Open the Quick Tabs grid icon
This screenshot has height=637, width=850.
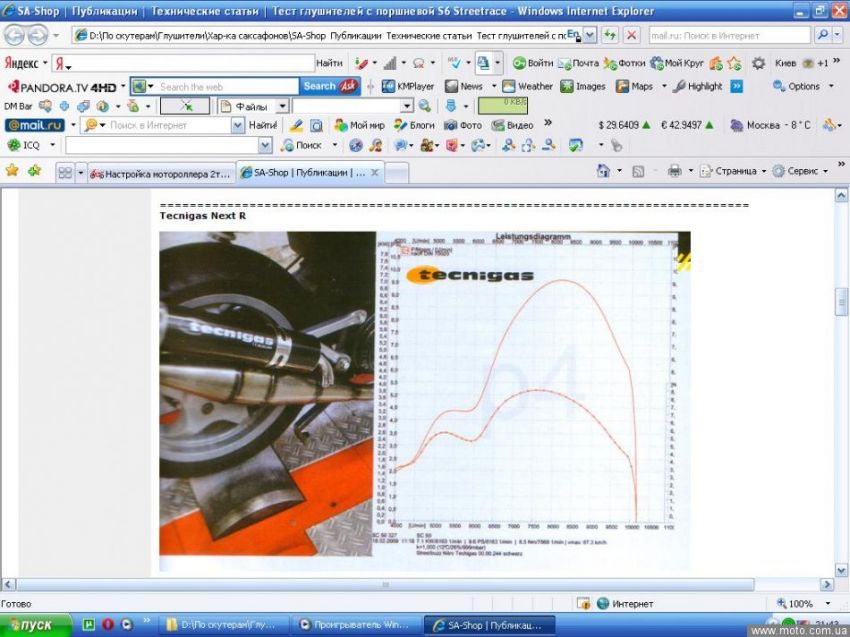(x=65, y=173)
